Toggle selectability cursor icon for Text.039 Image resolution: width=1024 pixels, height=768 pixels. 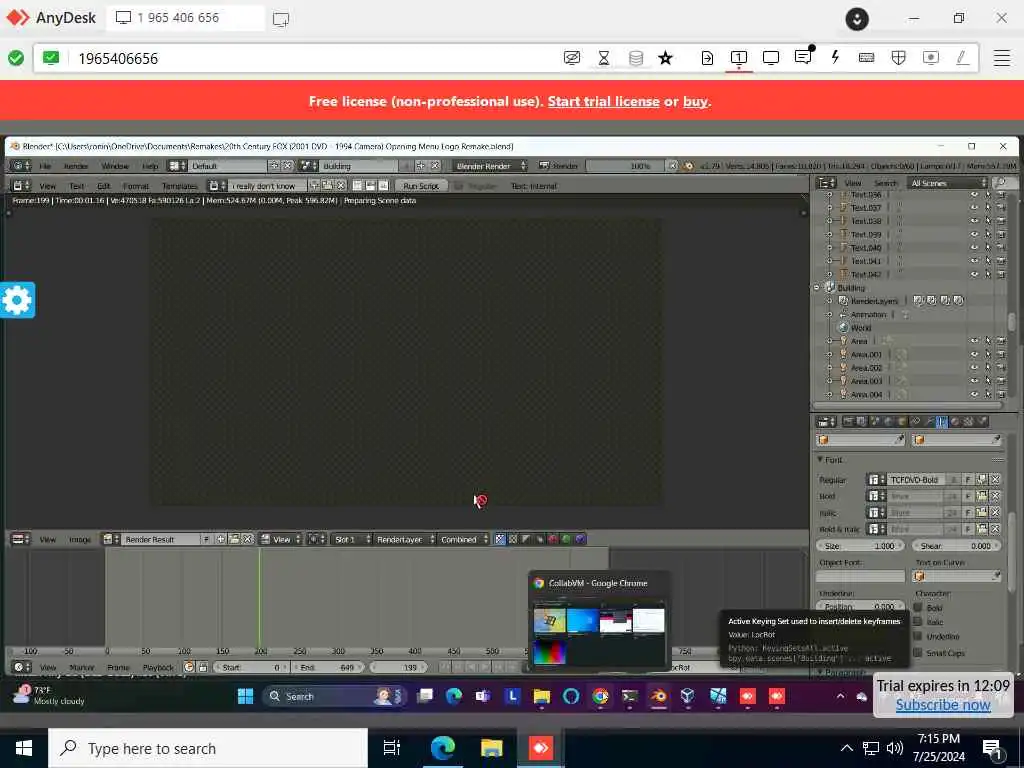click(x=988, y=234)
